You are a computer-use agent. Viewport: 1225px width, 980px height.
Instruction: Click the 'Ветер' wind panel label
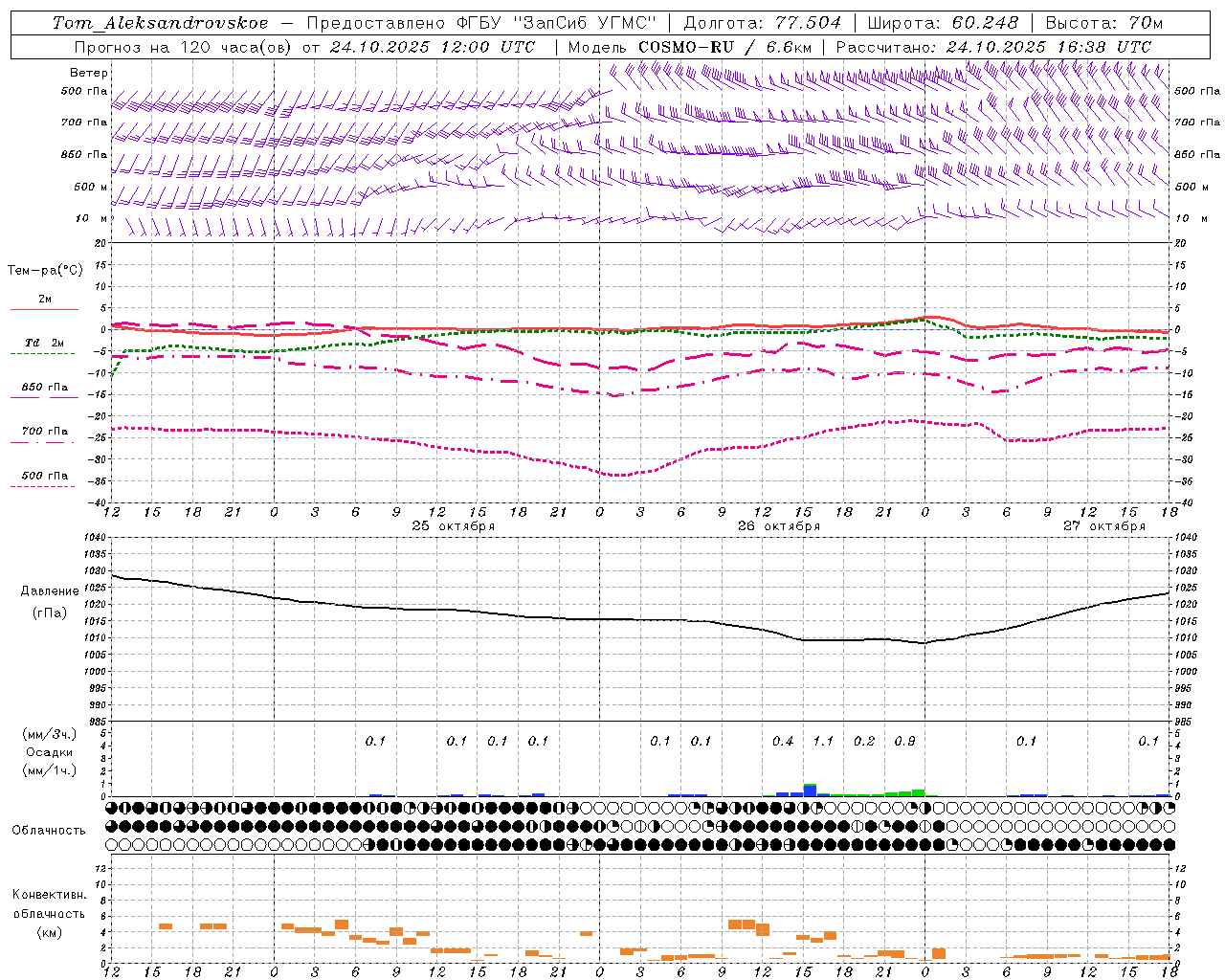[89, 73]
